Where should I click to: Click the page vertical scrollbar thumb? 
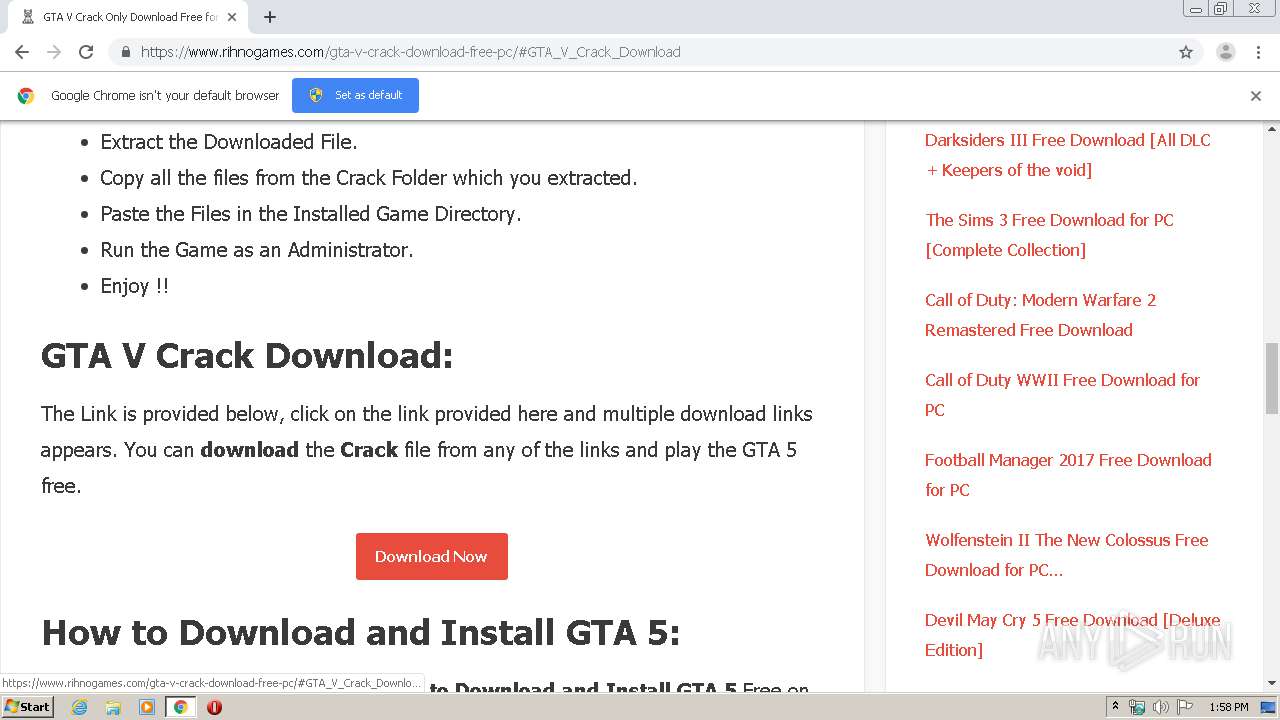tap(1272, 378)
